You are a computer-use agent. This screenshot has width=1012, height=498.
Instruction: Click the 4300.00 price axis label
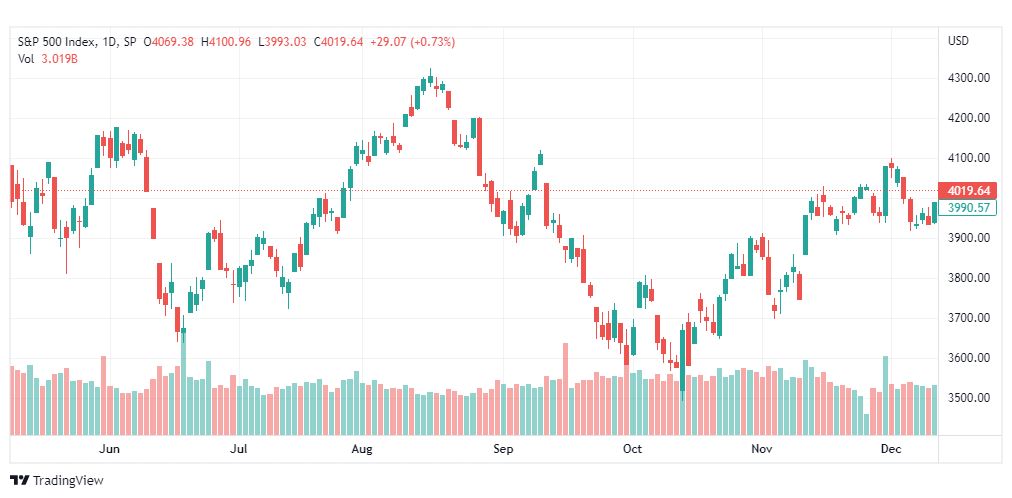[969, 78]
